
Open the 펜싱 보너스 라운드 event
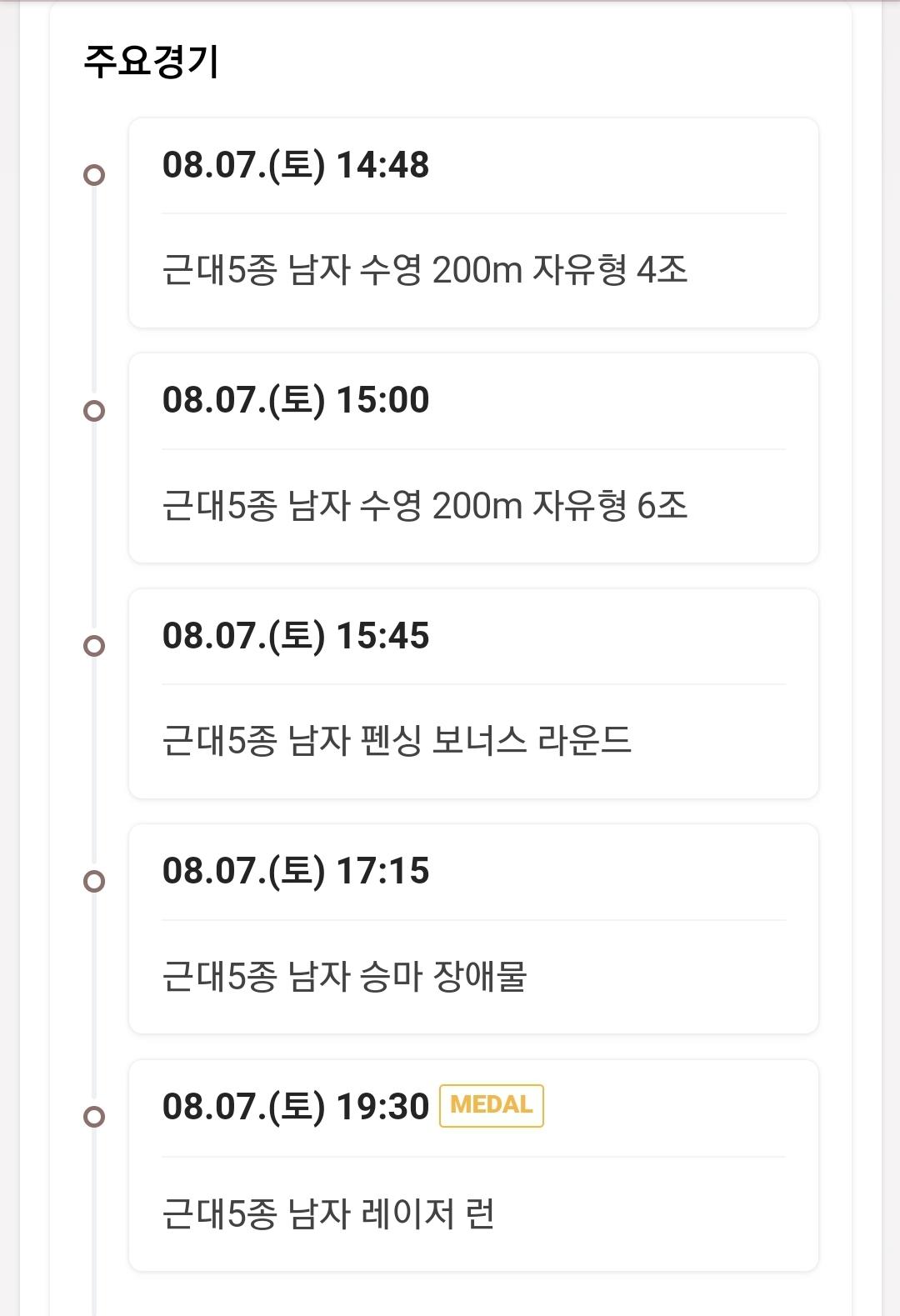coord(397,740)
